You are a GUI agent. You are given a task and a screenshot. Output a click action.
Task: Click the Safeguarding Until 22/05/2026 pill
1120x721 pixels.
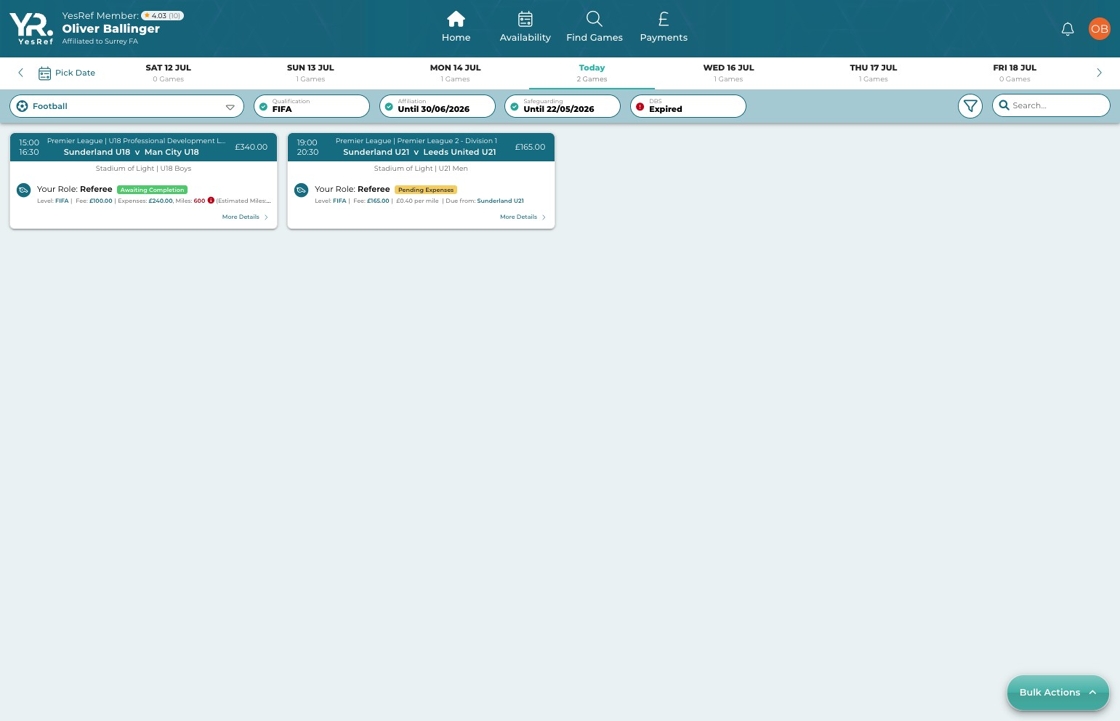[x=562, y=106]
